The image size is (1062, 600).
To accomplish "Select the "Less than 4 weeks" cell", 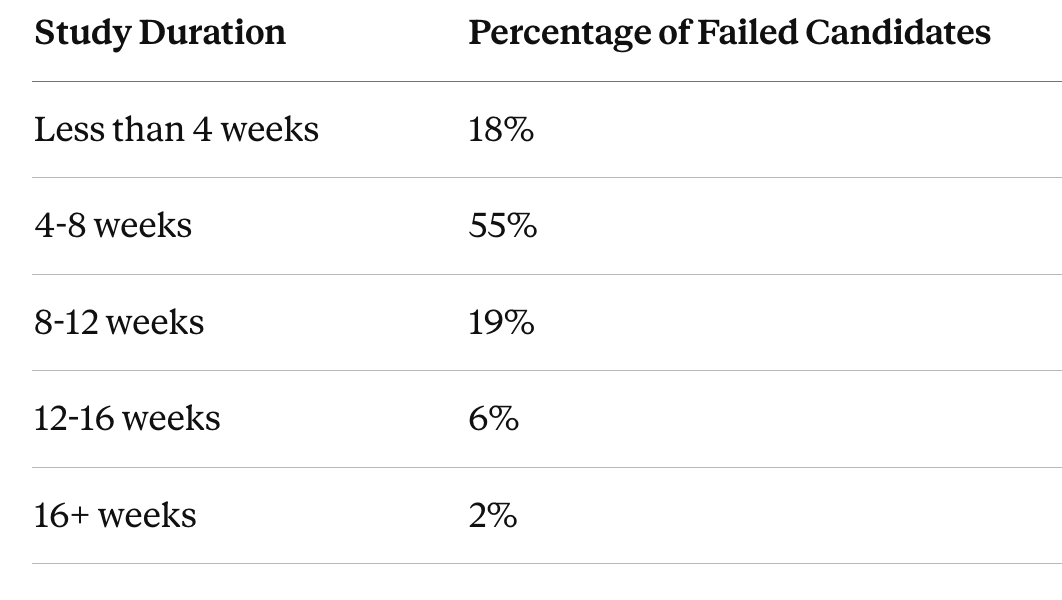I will [x=176, y=130].
